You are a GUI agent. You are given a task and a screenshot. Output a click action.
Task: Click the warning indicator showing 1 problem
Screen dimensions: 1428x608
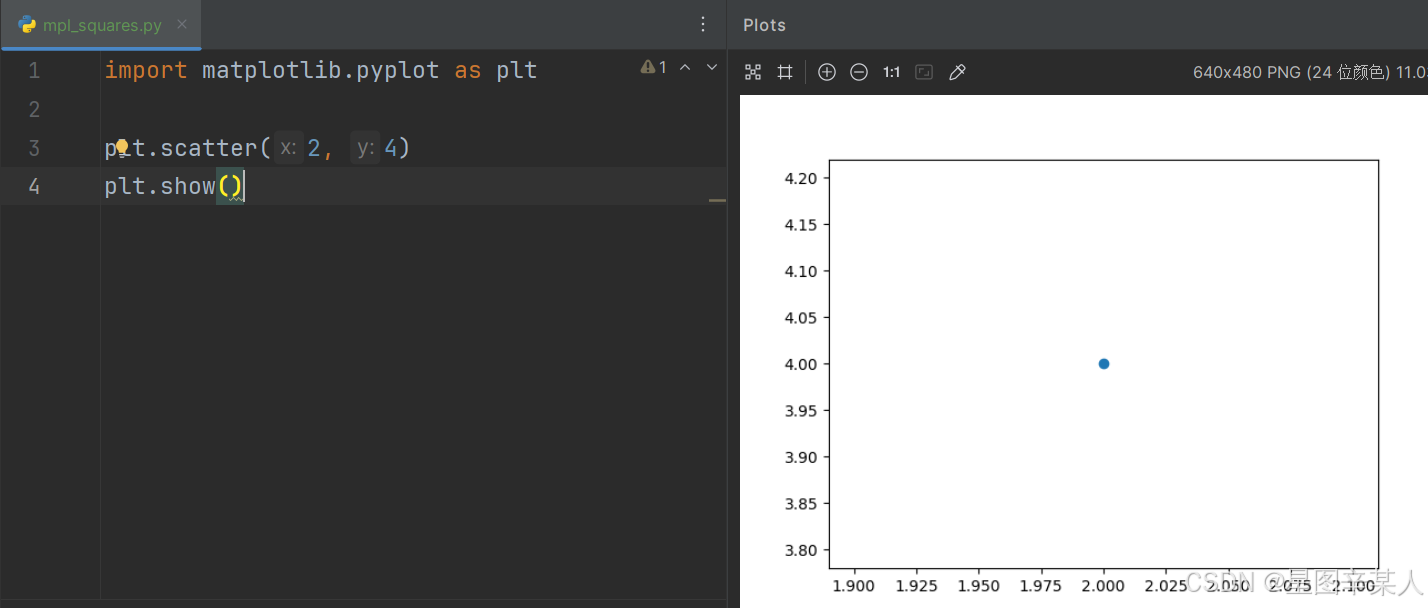(x=653, y=67)
